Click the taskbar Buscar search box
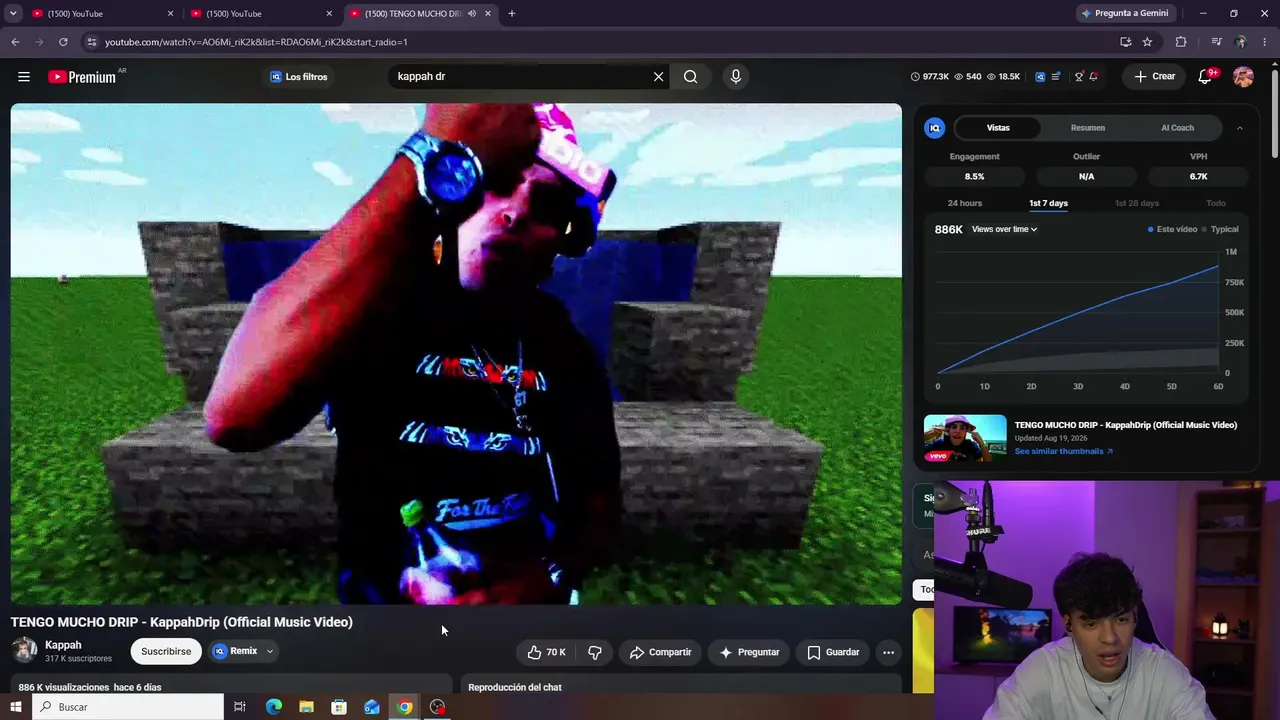 point(127,707)
